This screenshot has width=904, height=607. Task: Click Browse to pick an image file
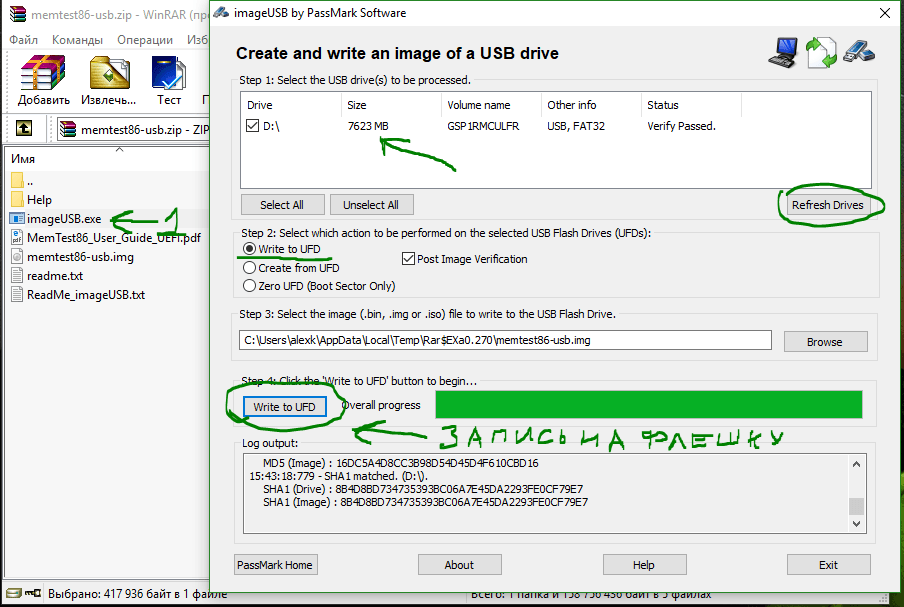pyautogui.click(x=824, y=341)
